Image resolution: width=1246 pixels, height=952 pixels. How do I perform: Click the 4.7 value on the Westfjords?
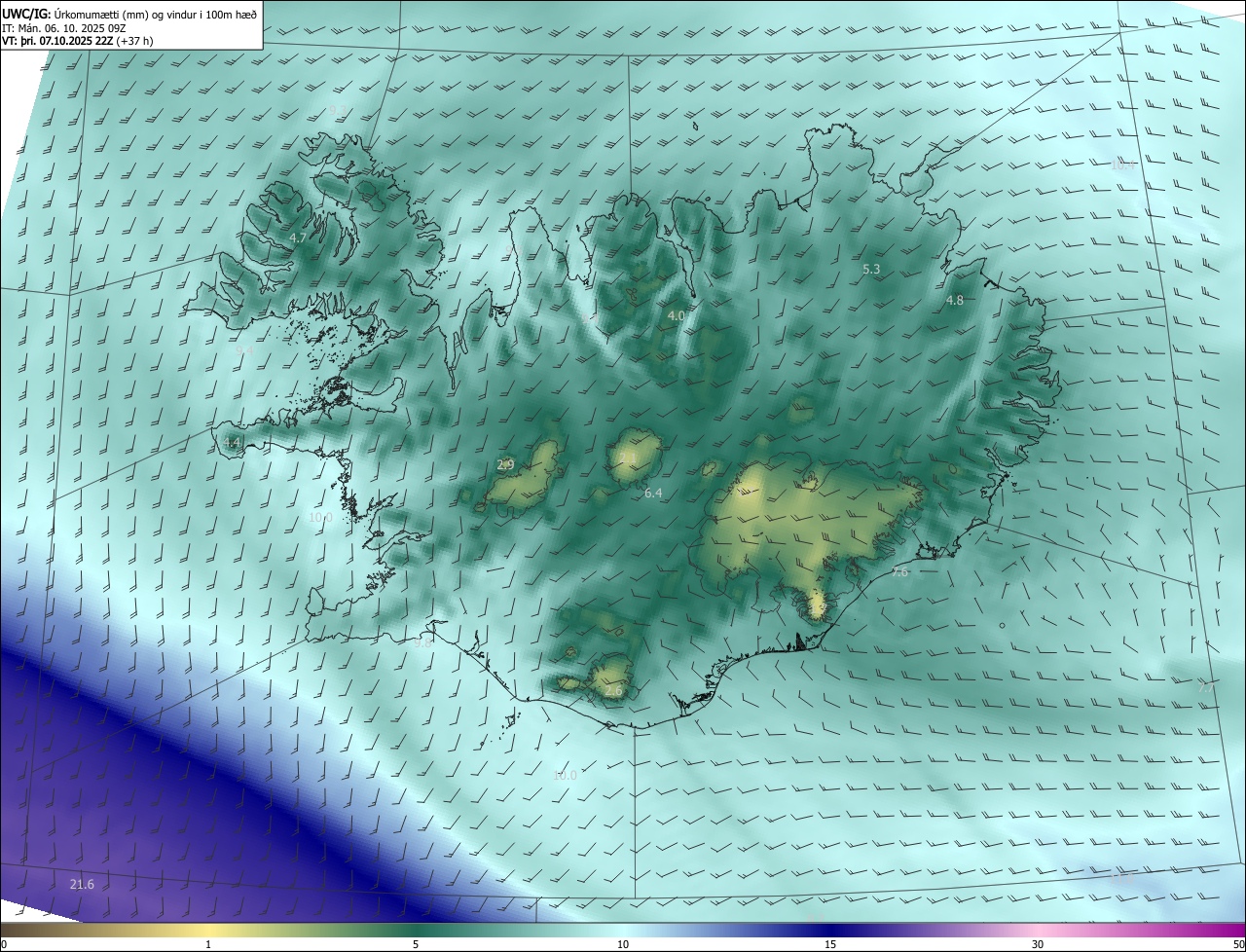(x=299, y=238)
